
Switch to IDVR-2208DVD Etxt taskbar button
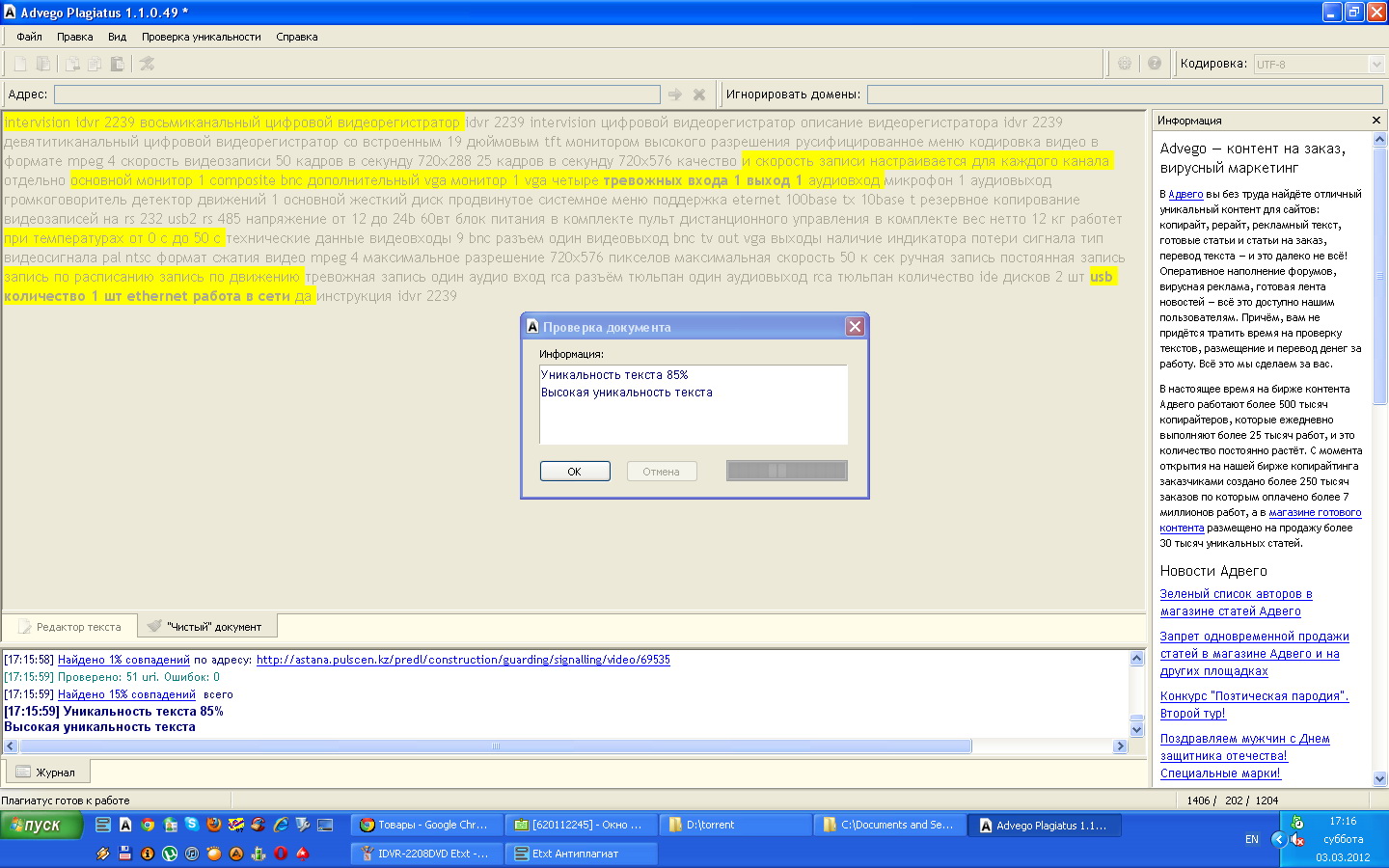point(425,854)
